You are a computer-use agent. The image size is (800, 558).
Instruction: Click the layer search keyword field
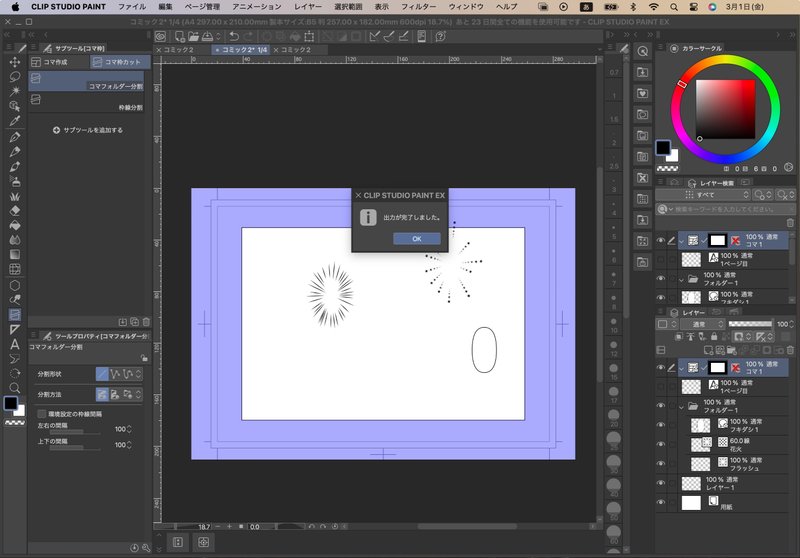click(x=724, y=209)
